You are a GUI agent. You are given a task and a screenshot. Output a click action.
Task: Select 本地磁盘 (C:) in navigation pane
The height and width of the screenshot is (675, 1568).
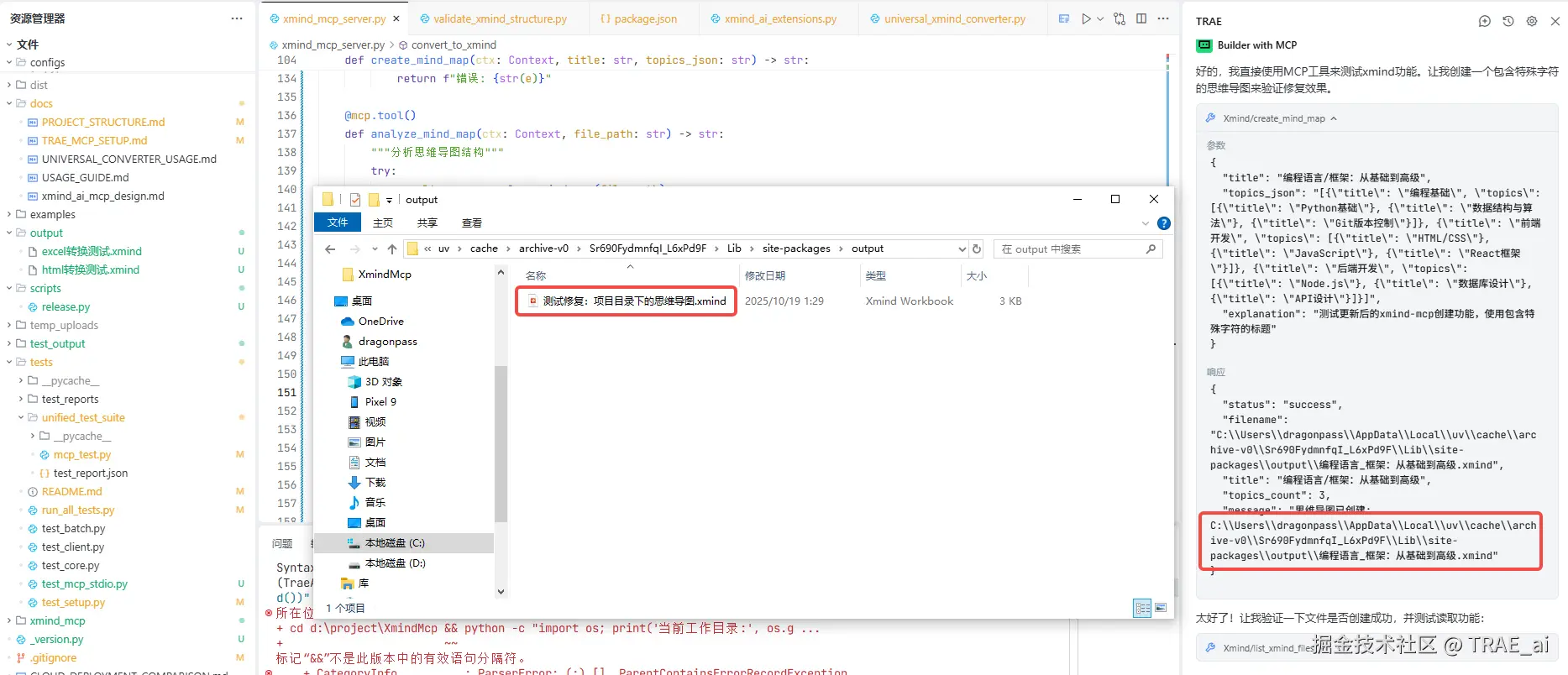(395, 543)
